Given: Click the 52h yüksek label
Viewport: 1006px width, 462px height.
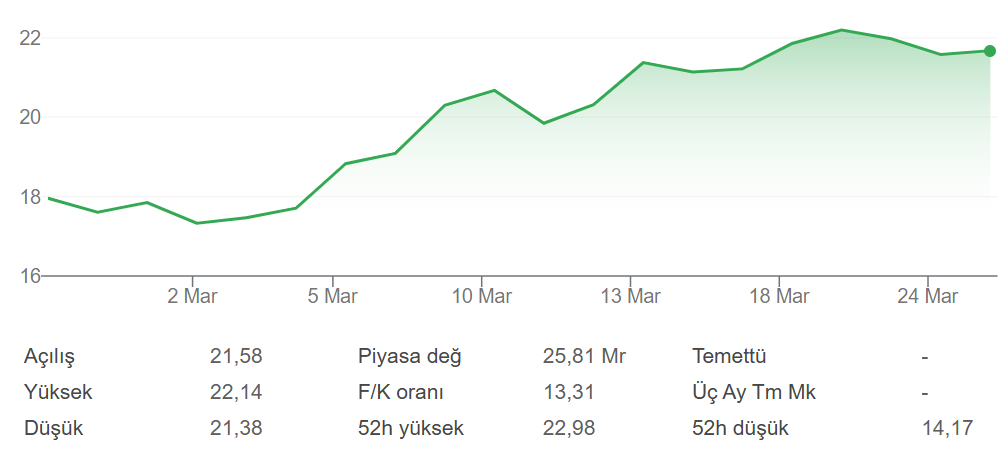Looking at the screenshot, I should point(411,429).
